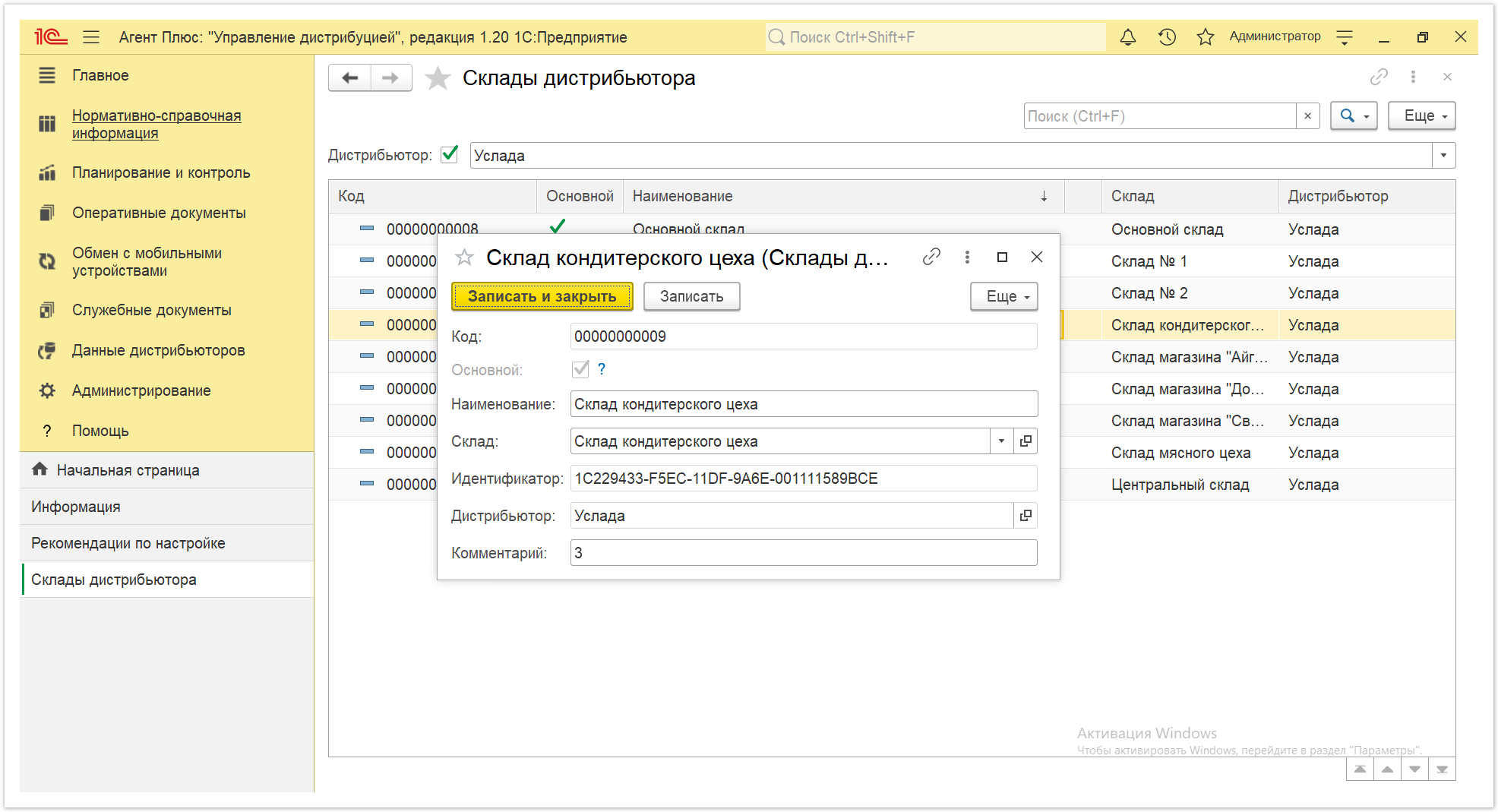The width and height of the screenshot is (1498, 812).
Task: Open the Дистрибьютор field linked item icon
Action: coord(1026,516)
